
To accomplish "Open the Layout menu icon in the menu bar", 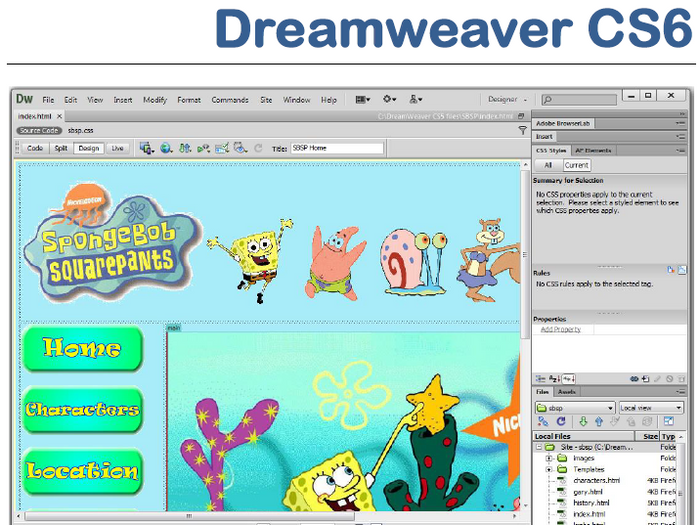I will coord(362,100).
